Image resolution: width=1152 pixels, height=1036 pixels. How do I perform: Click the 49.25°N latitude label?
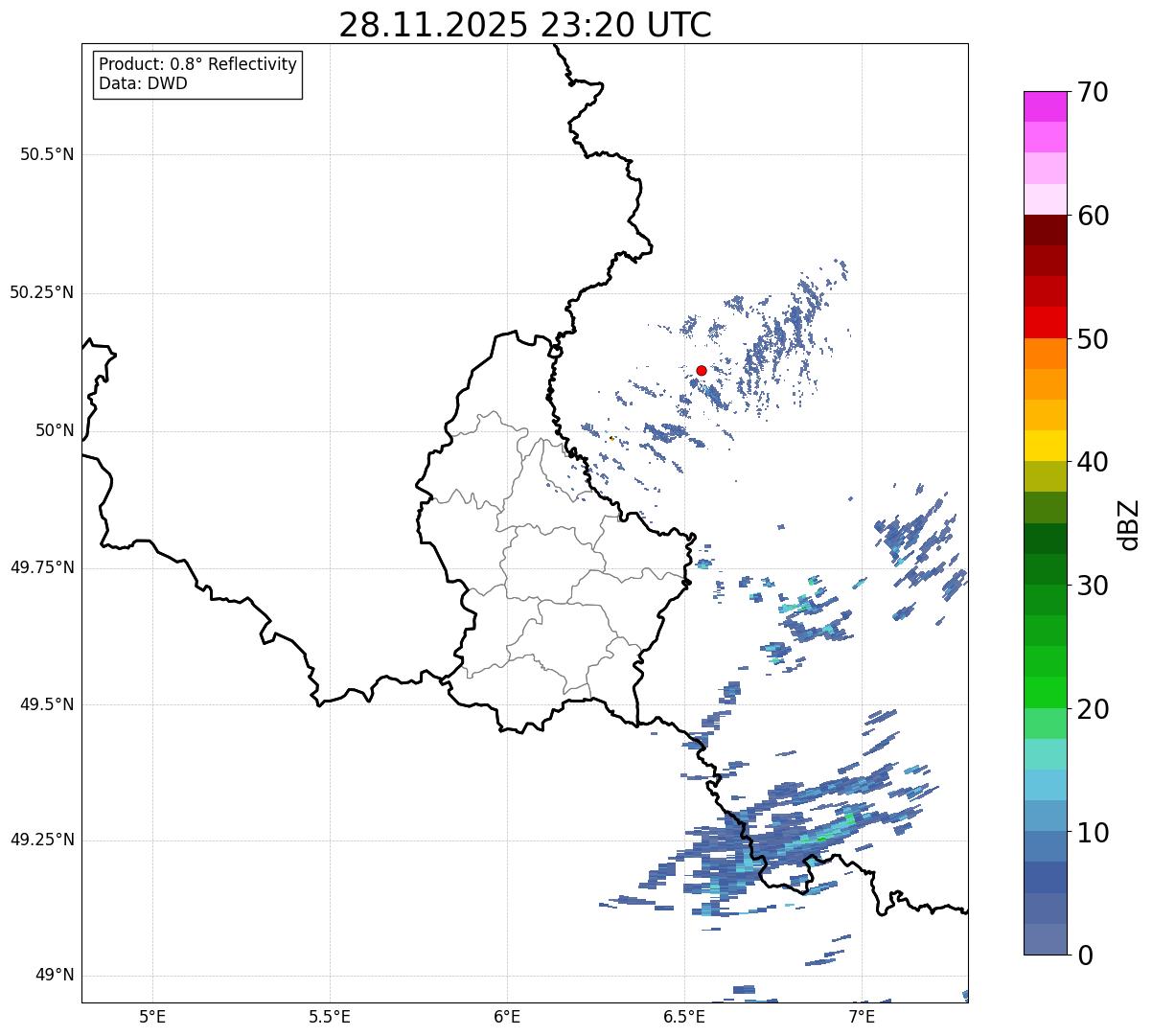click(42, 840)
